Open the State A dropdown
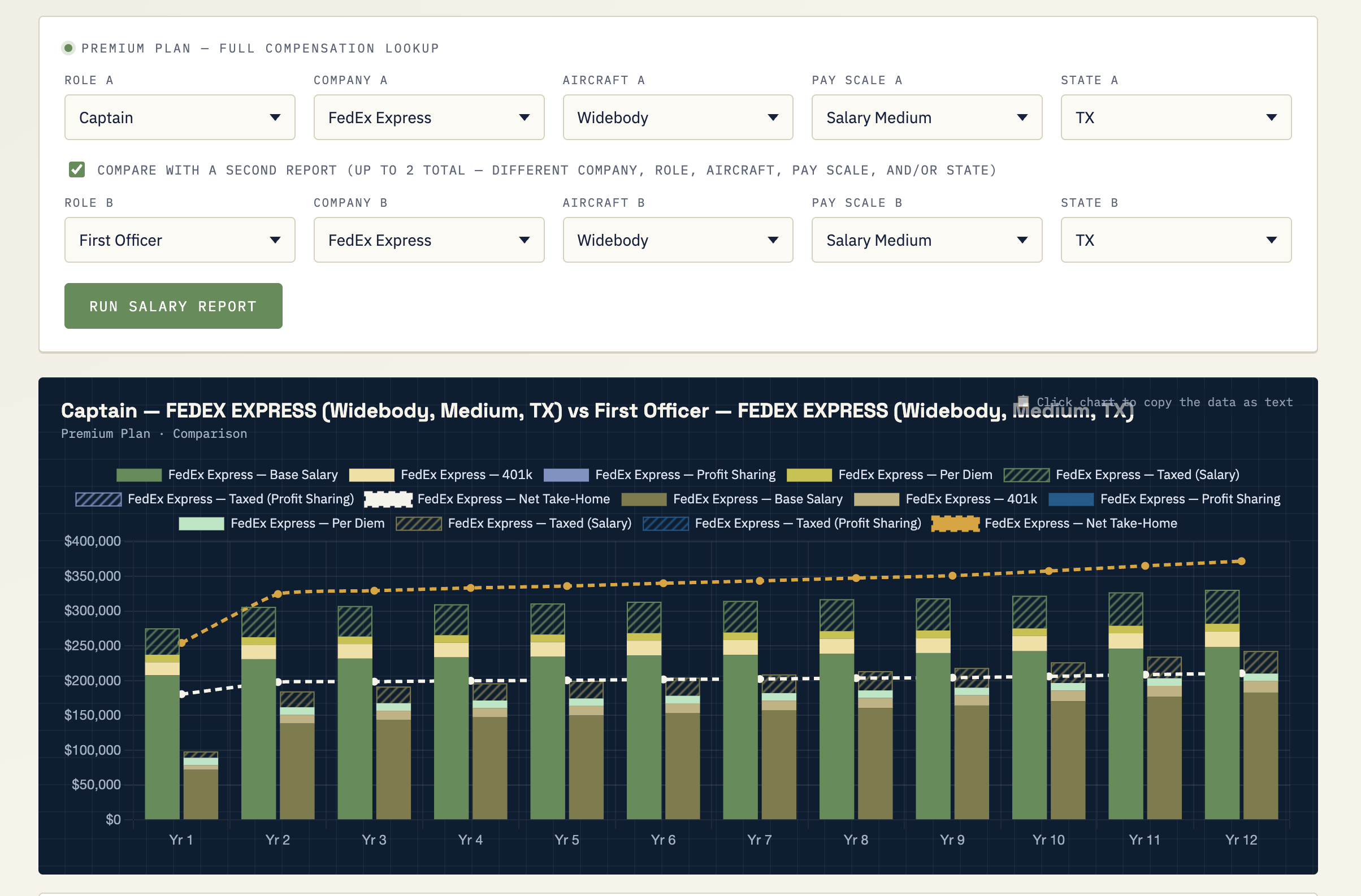The width and height of the screenshot is (1361, 896). [1176, 117]
